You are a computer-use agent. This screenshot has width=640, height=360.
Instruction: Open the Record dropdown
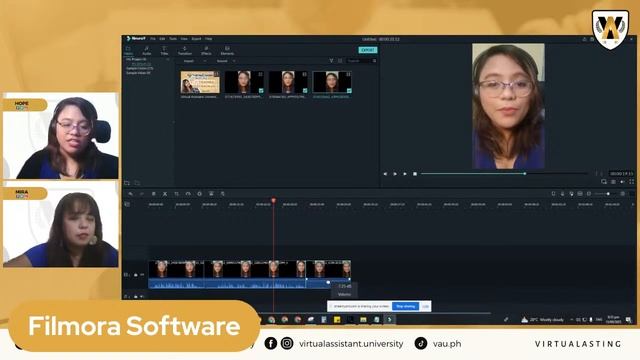coord(226,61)
